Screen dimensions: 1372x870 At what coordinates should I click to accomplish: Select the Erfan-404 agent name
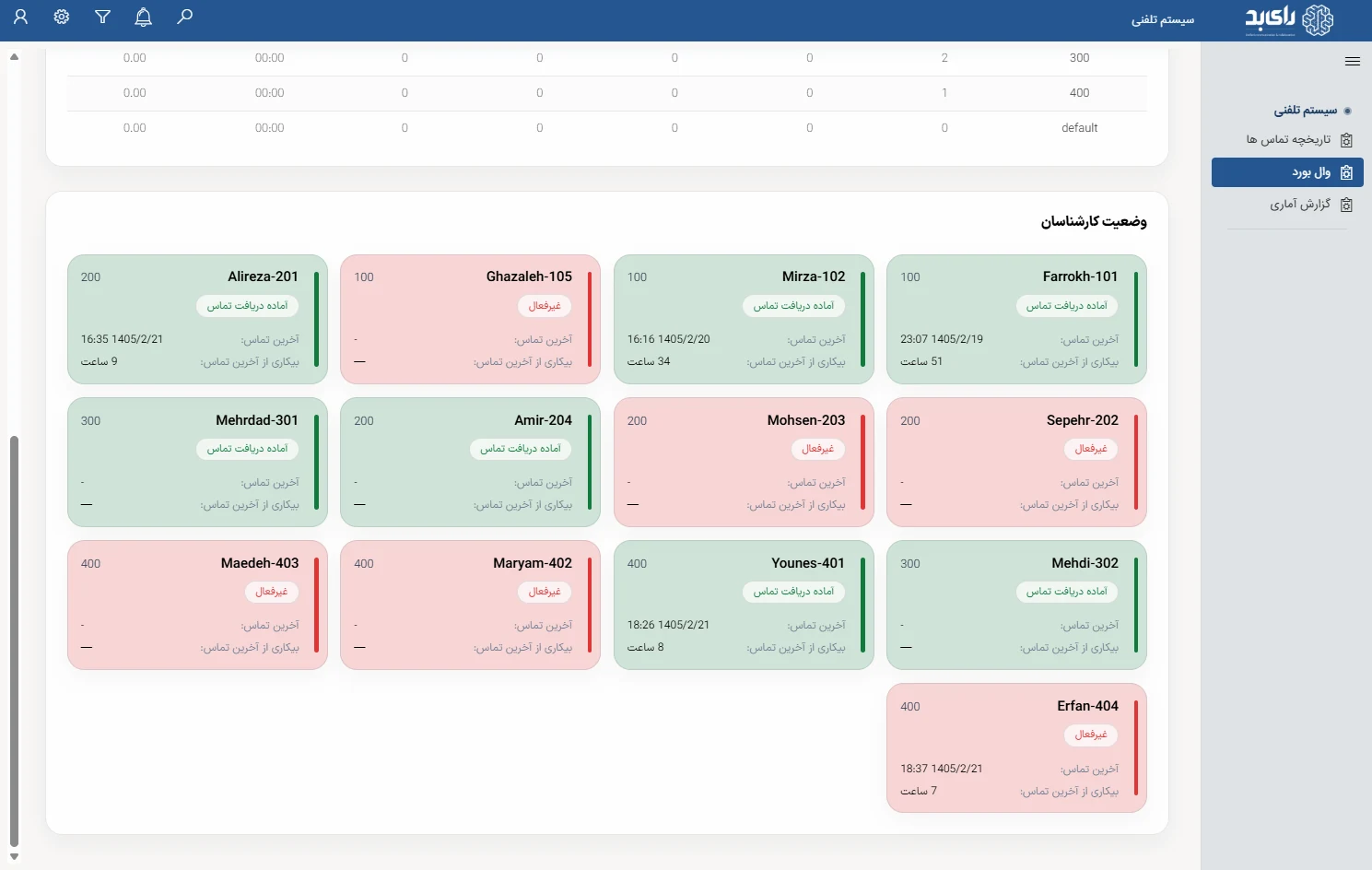pyautogui.click(x=1087, y=706)
